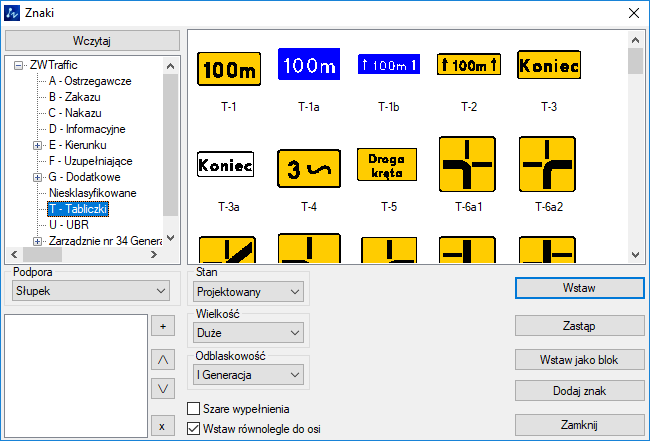Screen dimensions: 650x441
Task: Uncheck Wstaw równolegle do osi
Action: 195,429
